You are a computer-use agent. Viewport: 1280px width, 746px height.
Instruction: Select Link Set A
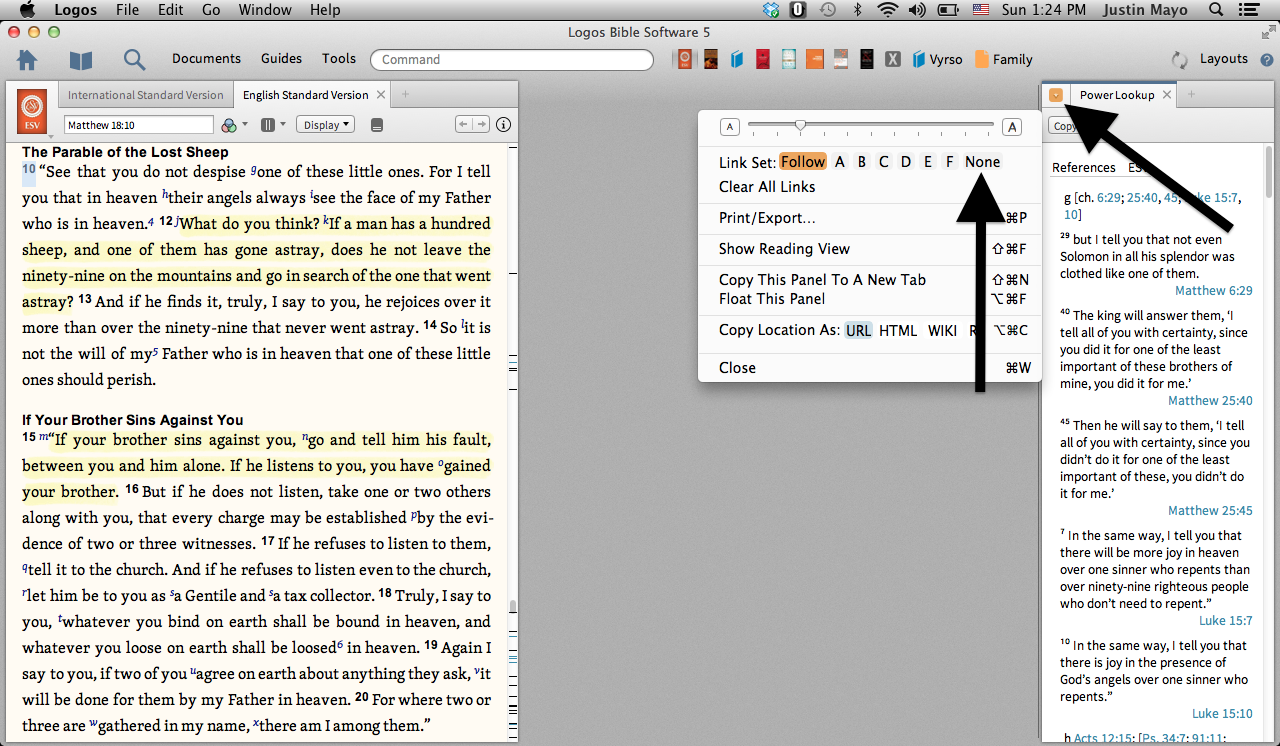coord(840,162)
